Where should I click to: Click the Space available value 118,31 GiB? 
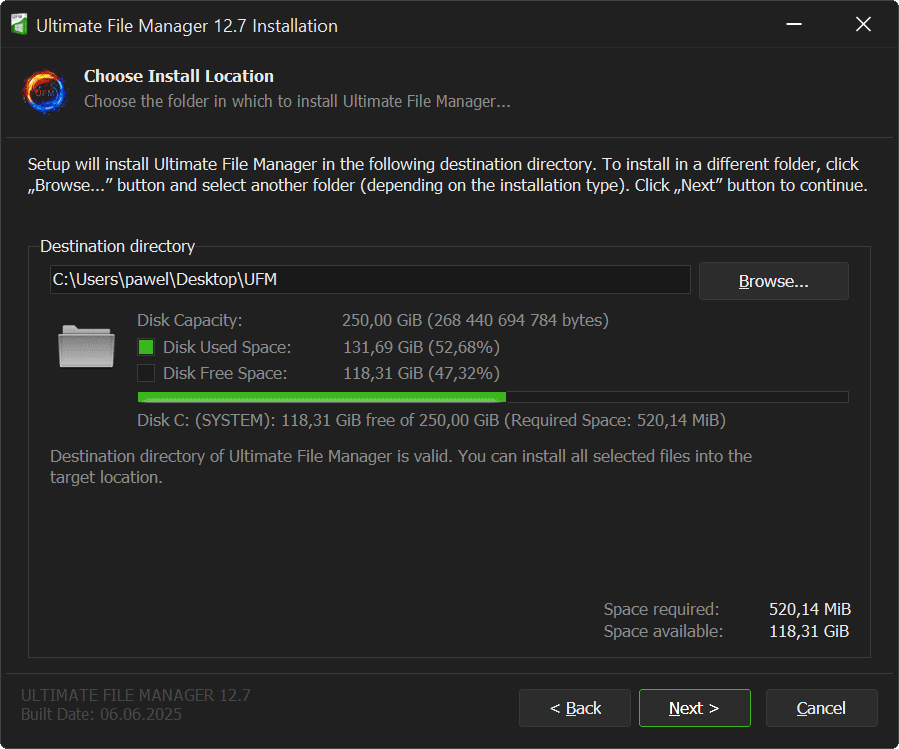point(810,631)
